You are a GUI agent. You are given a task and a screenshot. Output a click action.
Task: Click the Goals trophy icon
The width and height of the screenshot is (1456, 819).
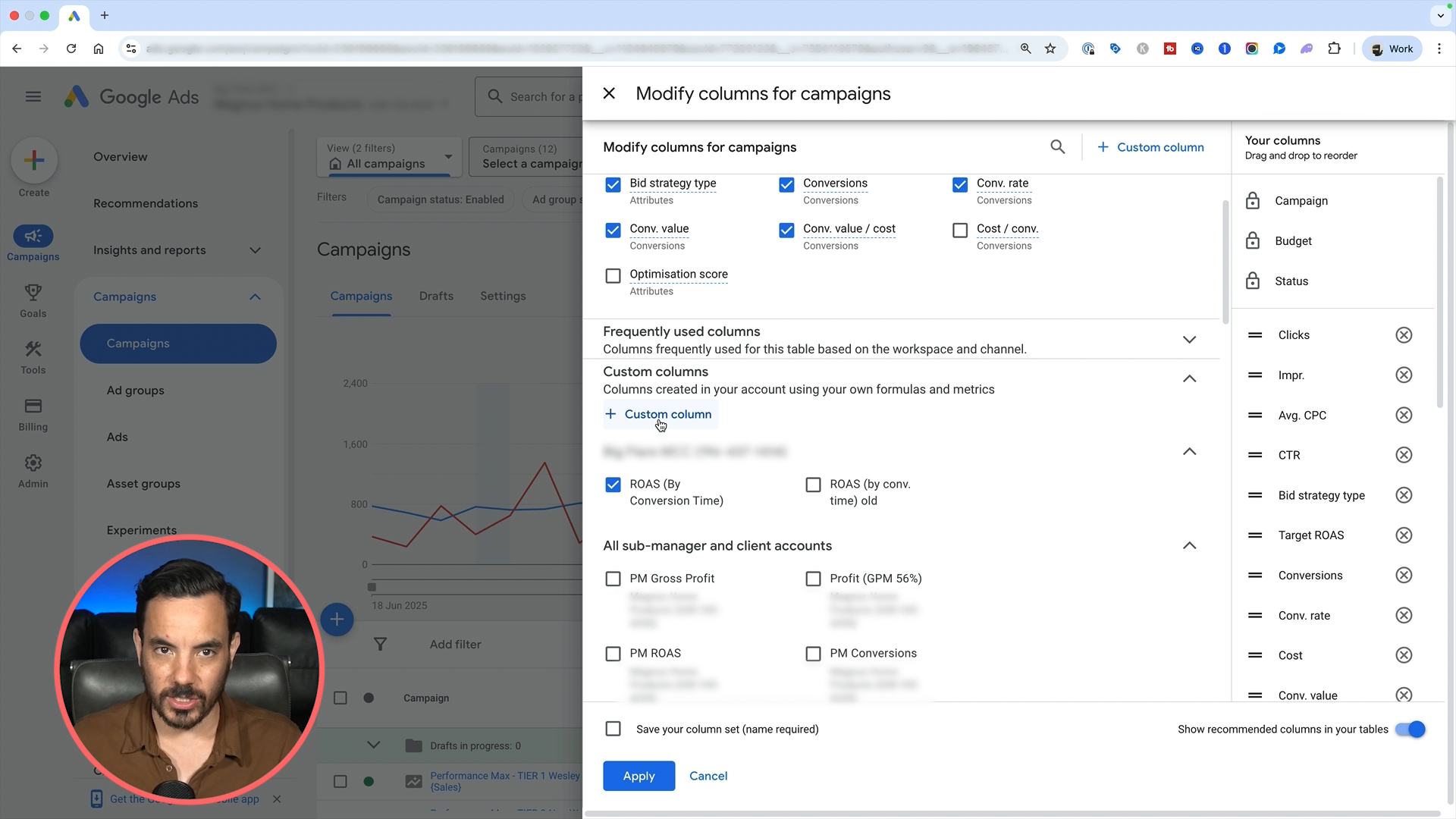tap(33, 292)
